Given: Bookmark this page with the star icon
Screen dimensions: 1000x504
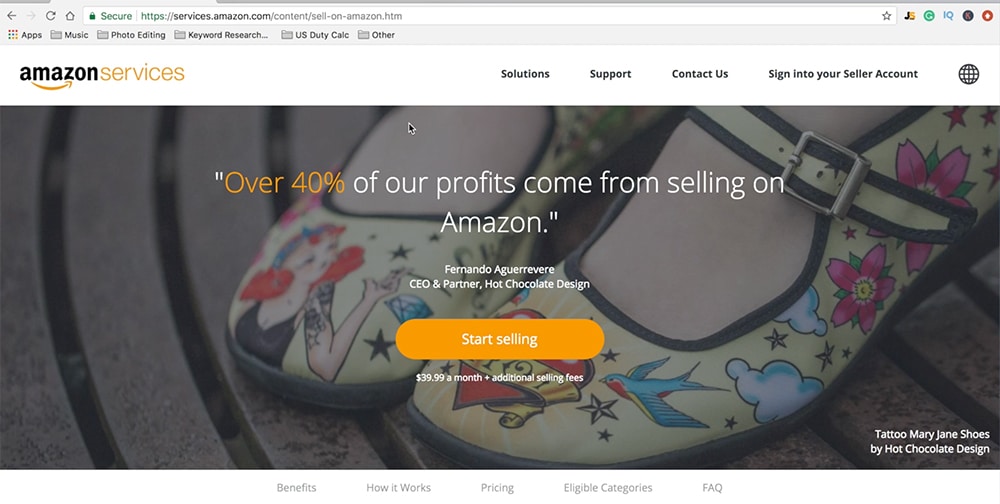Looking at the screenshot, I should pyautogui.click(x=886, y=16).
